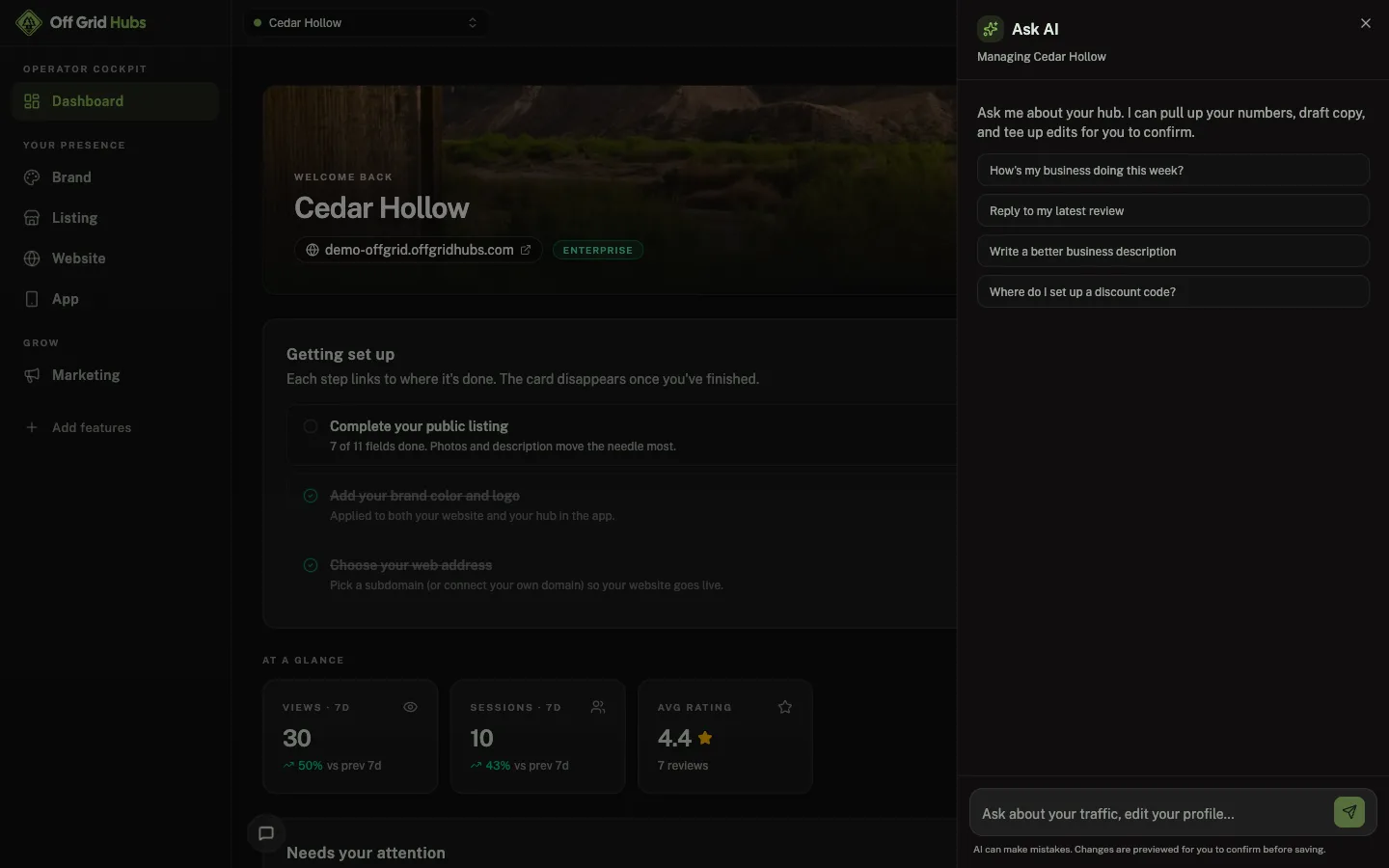1389x868 pixels.
Task: Open the Brand section
Action: [x=116, y=177]
